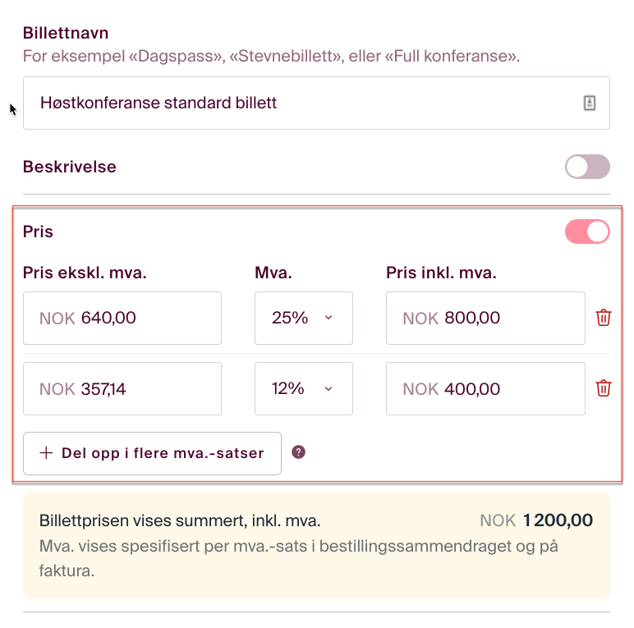Remove the 12% VAT price row
This screenshot has height=628, width=634.
[603, 388]
